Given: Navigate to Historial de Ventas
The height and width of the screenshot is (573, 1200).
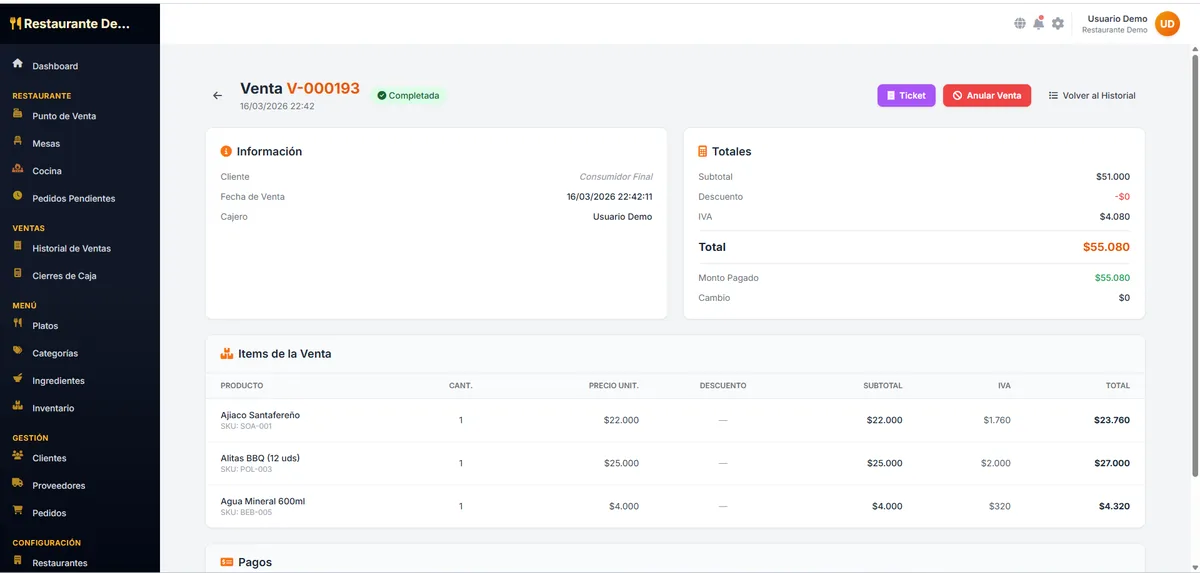Looking at the screenshot, I should [x=71, y=248].
